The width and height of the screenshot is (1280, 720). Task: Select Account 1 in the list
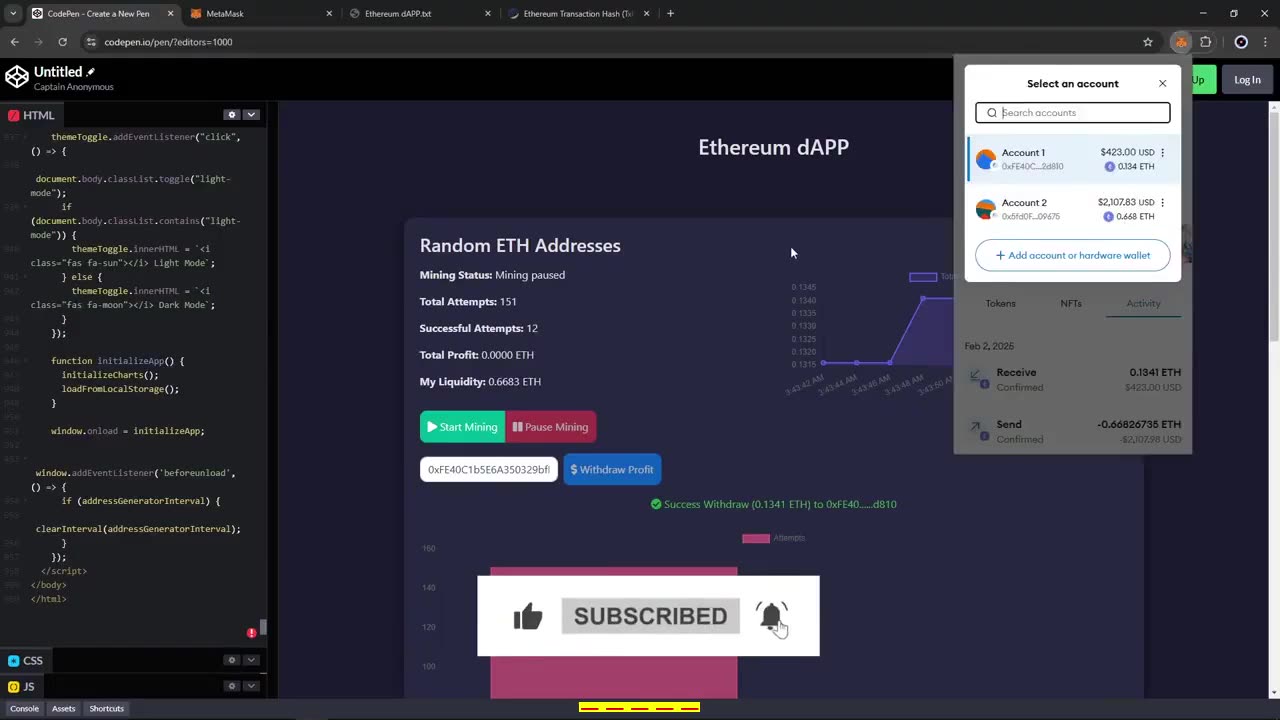[x=1073, y=159]
